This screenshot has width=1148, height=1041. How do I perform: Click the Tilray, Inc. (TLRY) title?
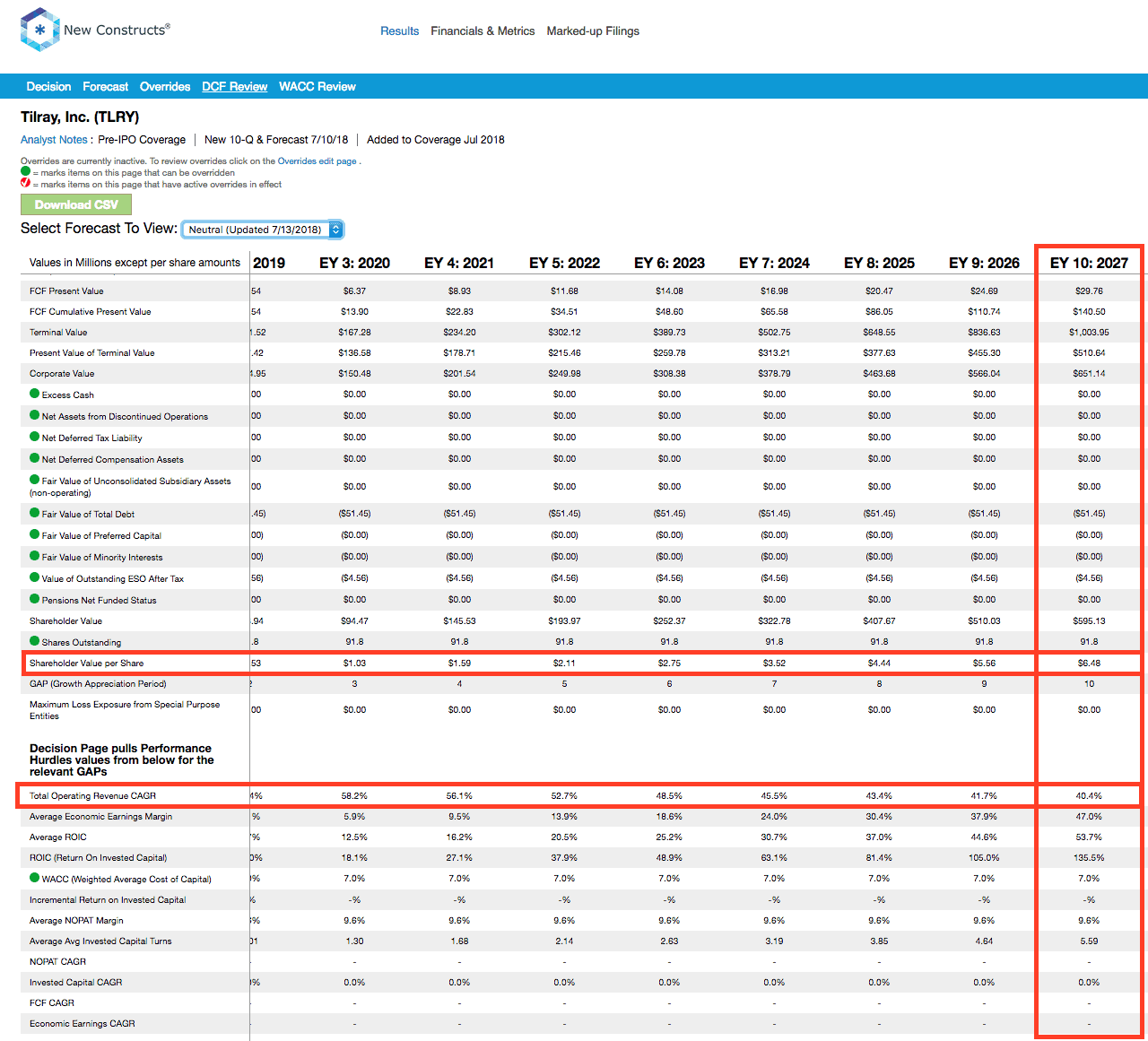point(80,117)
